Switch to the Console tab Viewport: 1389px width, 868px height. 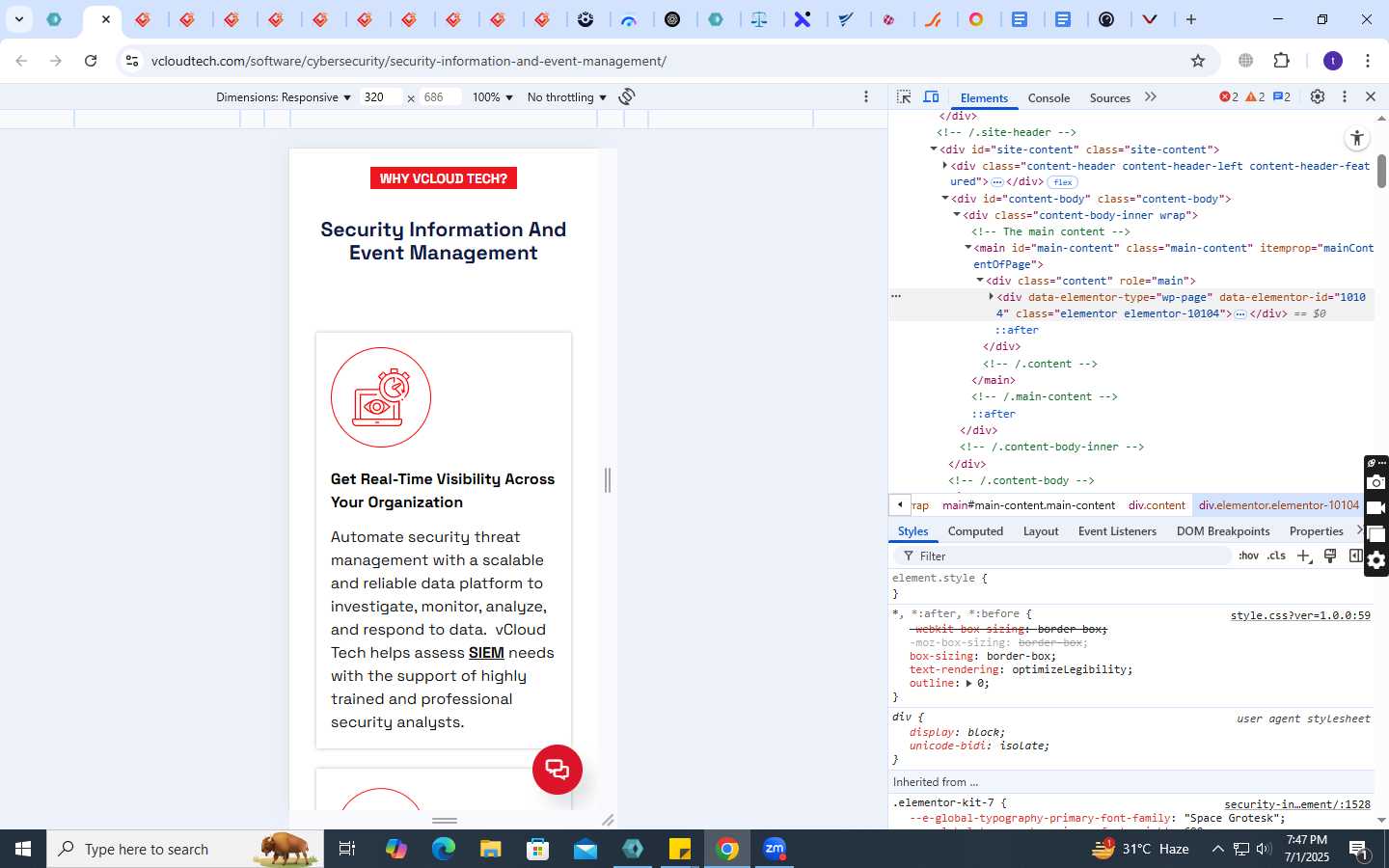click(x=1049, y=97)
